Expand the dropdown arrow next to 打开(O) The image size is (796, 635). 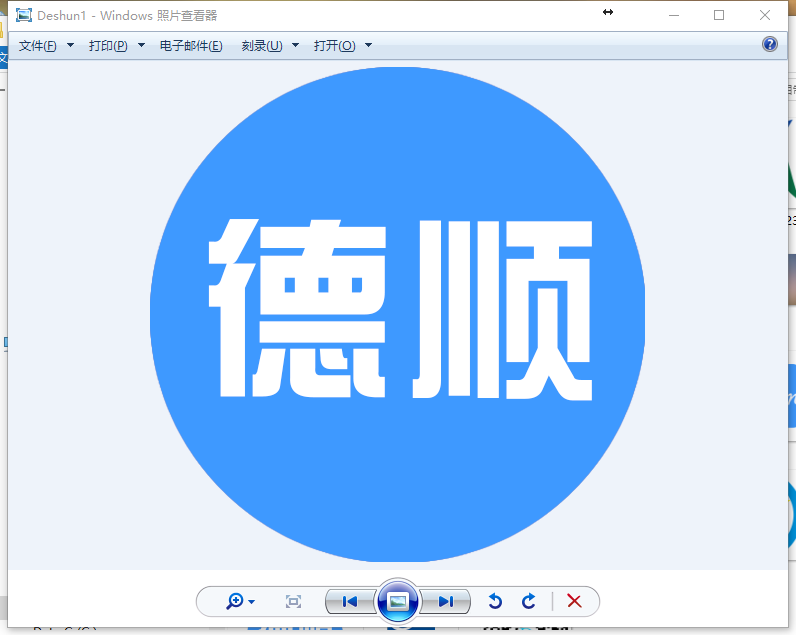369,46
